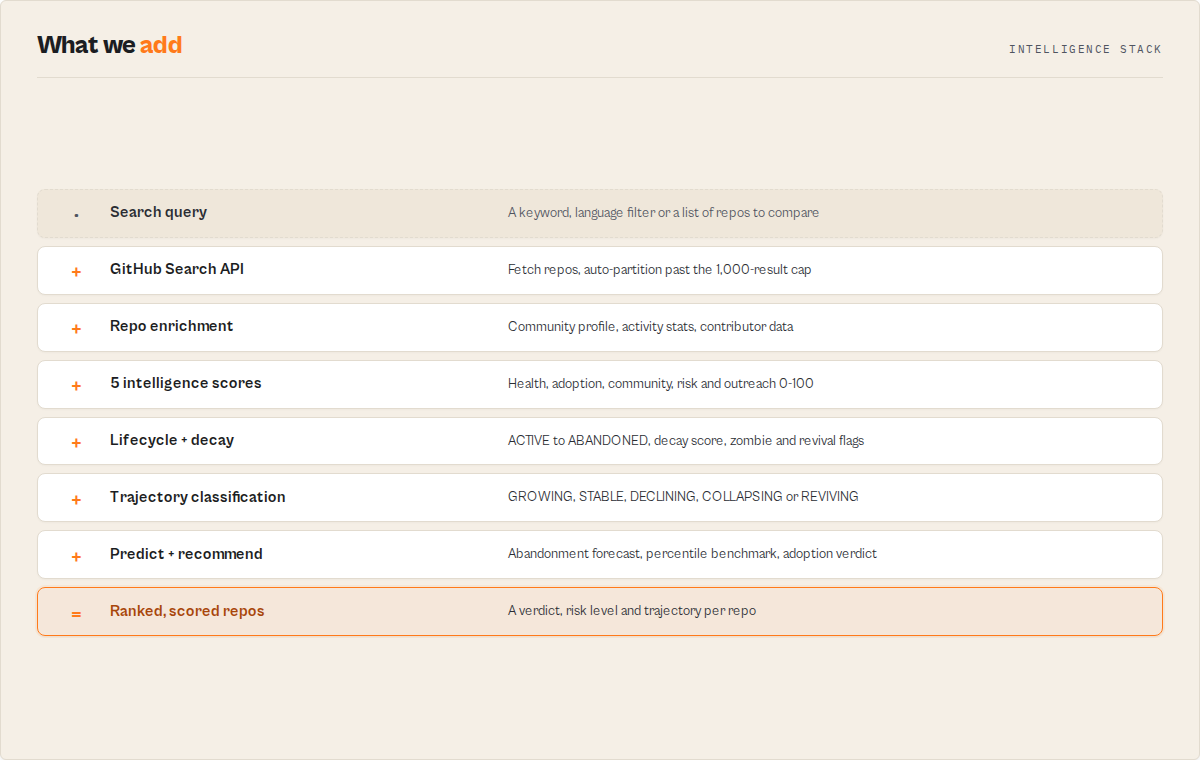Click the plus icon beside Repo enrichment
Viewport: 1200px width, 760px height.
(76, 329)
